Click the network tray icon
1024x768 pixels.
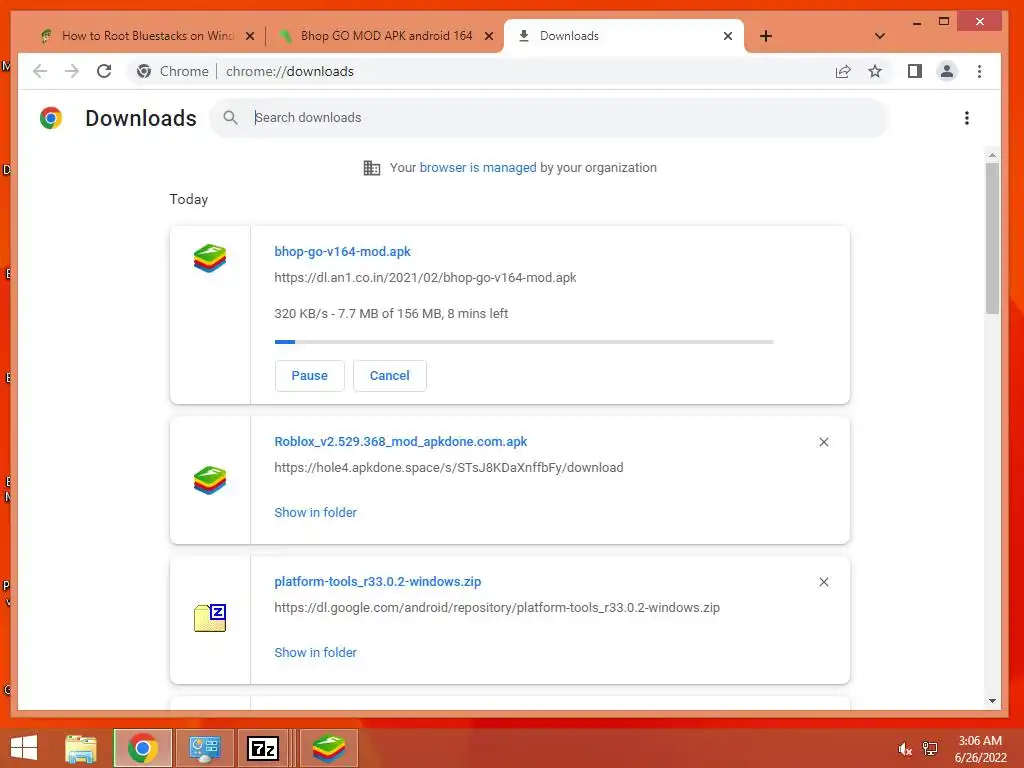930,749
